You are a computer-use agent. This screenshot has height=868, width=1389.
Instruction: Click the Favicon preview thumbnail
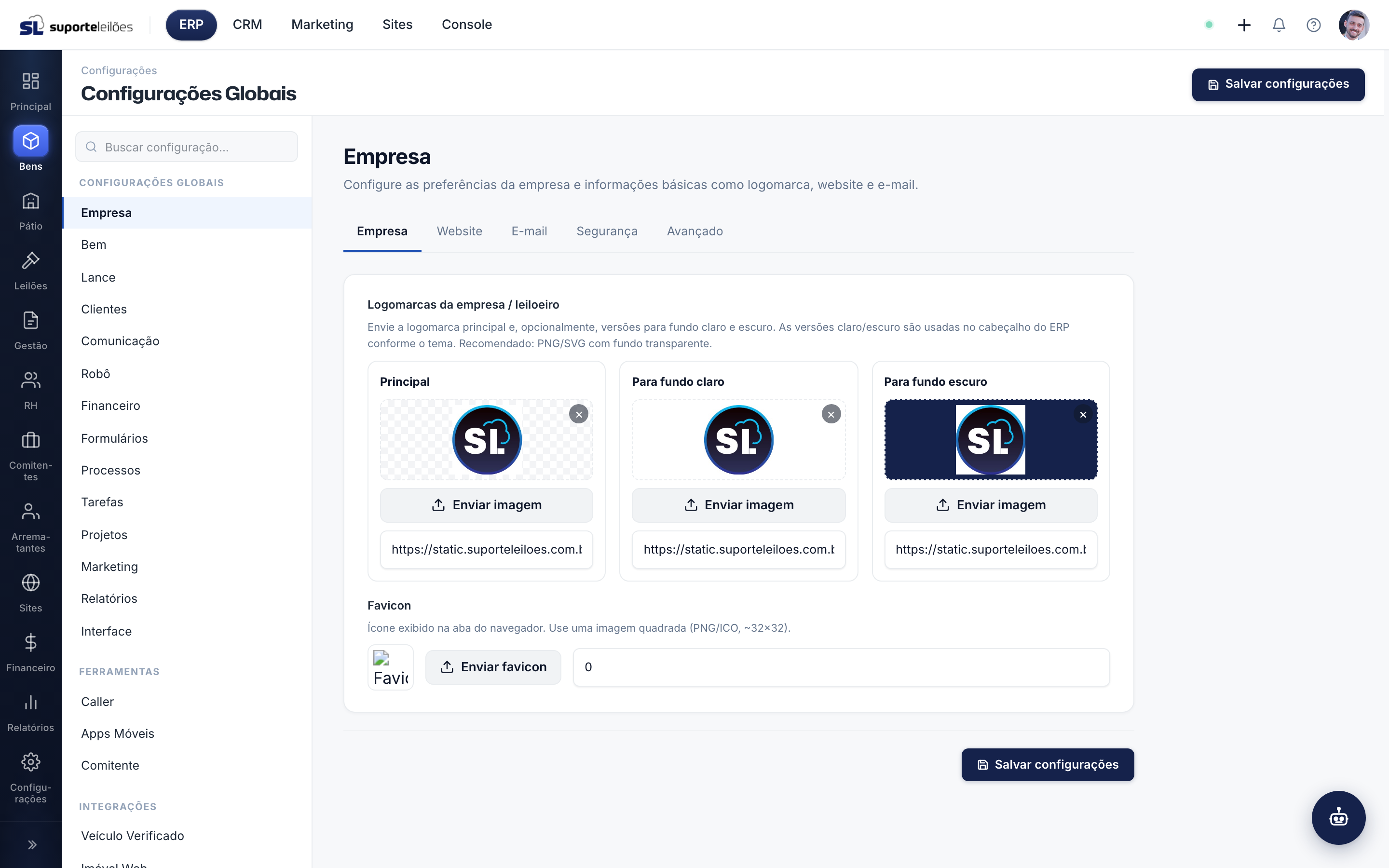[x=390, y=667]
